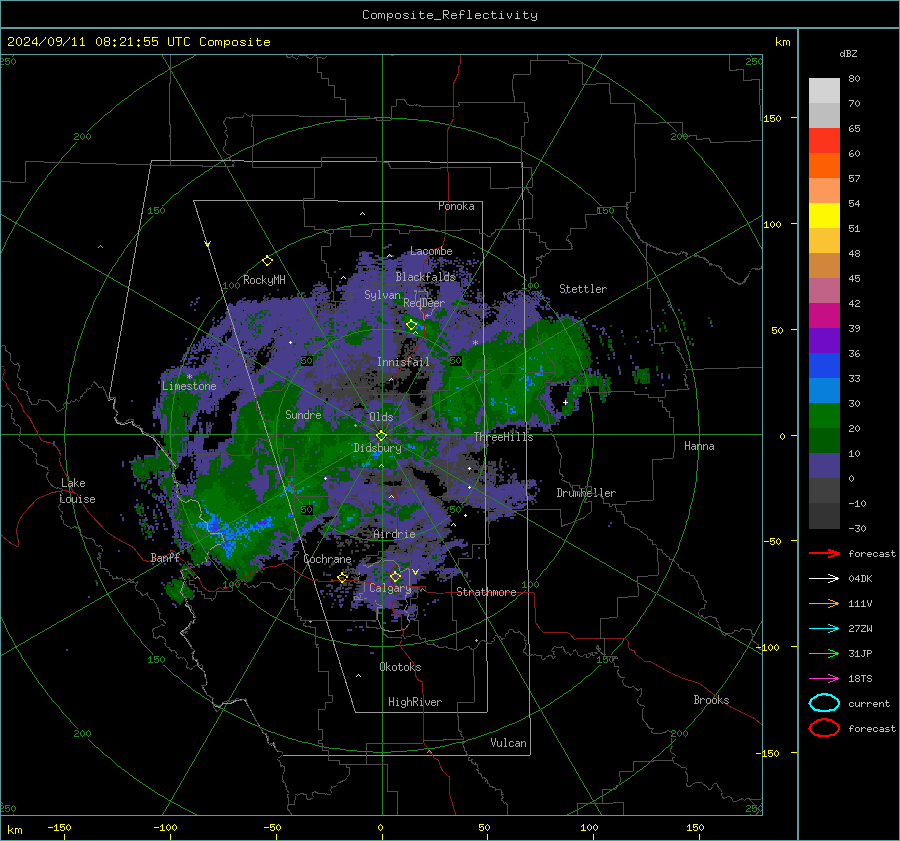Click the 'Airdrie' map label
Screen dimensions: 900x841
click(x=394, y=534)
